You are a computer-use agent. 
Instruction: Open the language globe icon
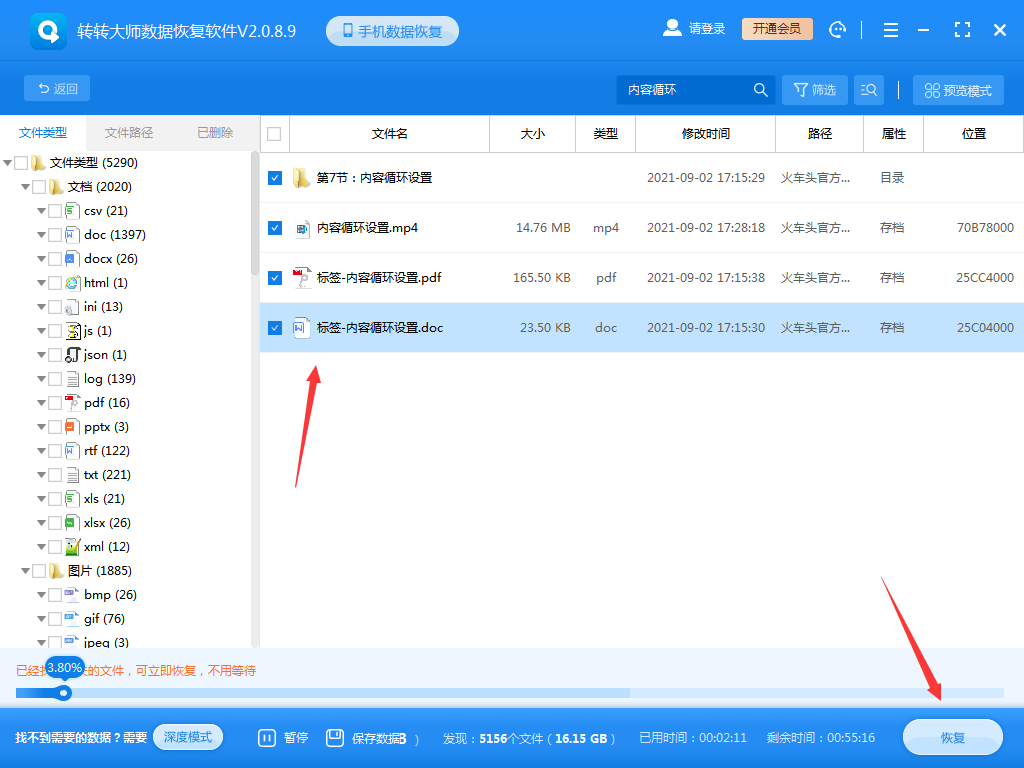tap(837, 30)
